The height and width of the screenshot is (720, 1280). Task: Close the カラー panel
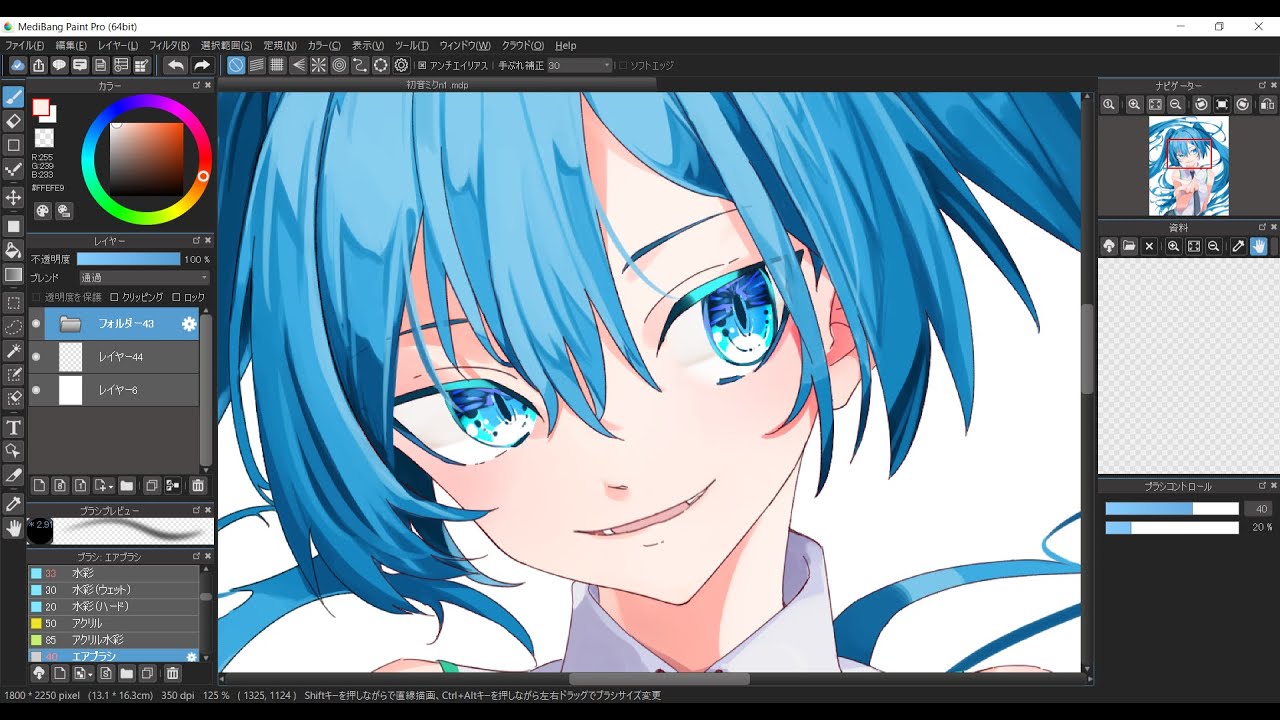208,86
